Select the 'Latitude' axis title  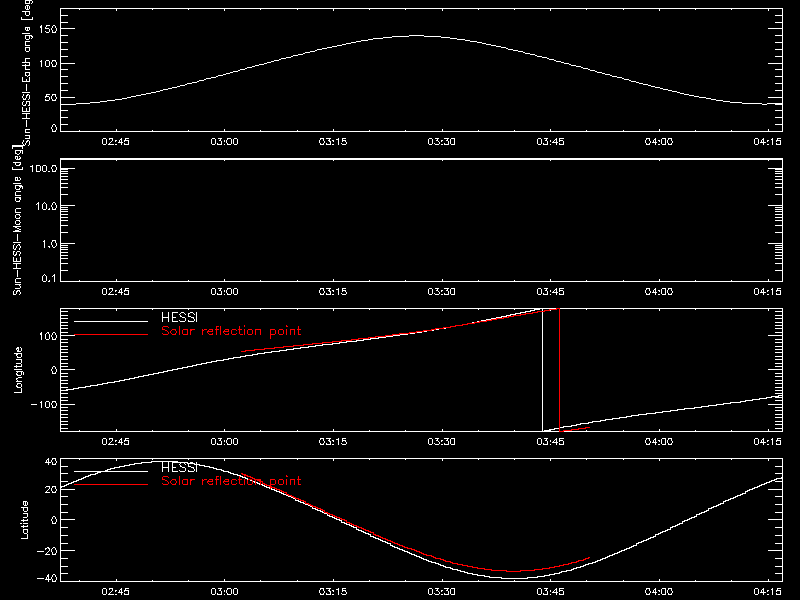(x=24, y=519)
